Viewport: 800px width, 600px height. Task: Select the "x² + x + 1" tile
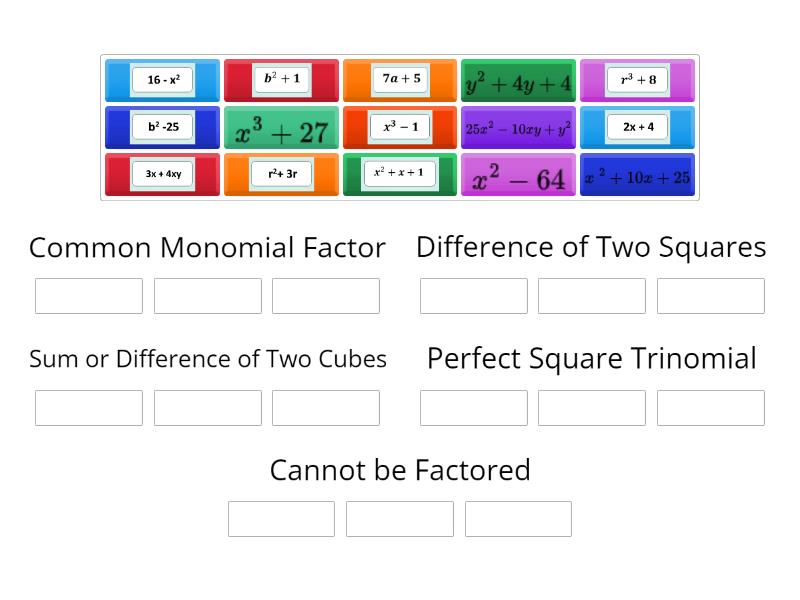400,174
